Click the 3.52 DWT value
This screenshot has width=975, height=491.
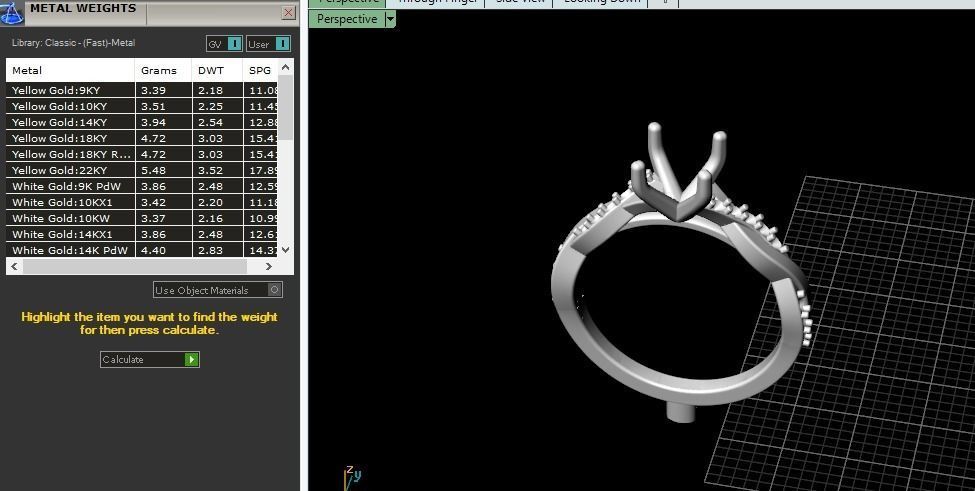click(x=211, y=170)
